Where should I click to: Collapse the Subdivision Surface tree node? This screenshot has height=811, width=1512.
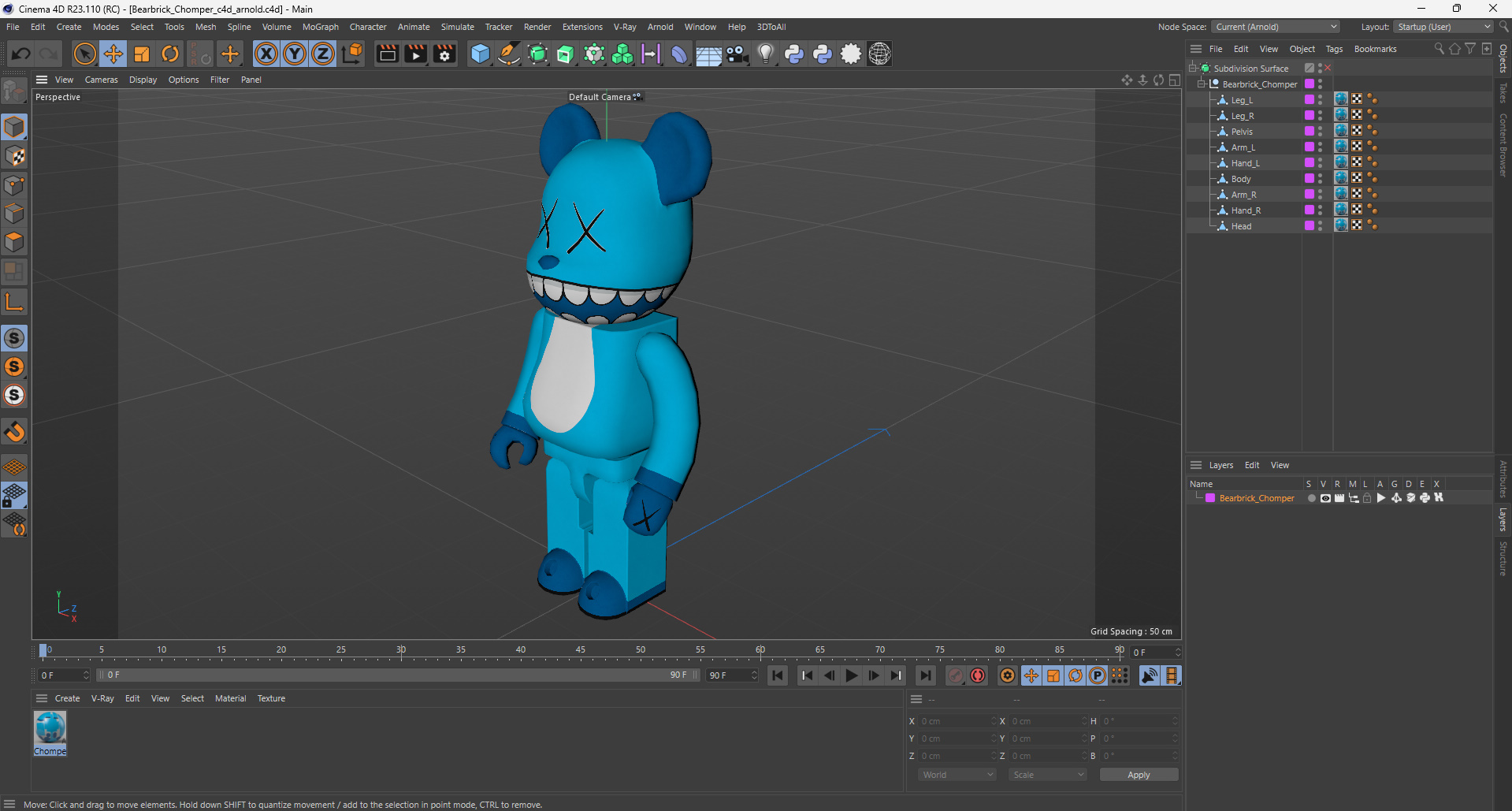1193,69
